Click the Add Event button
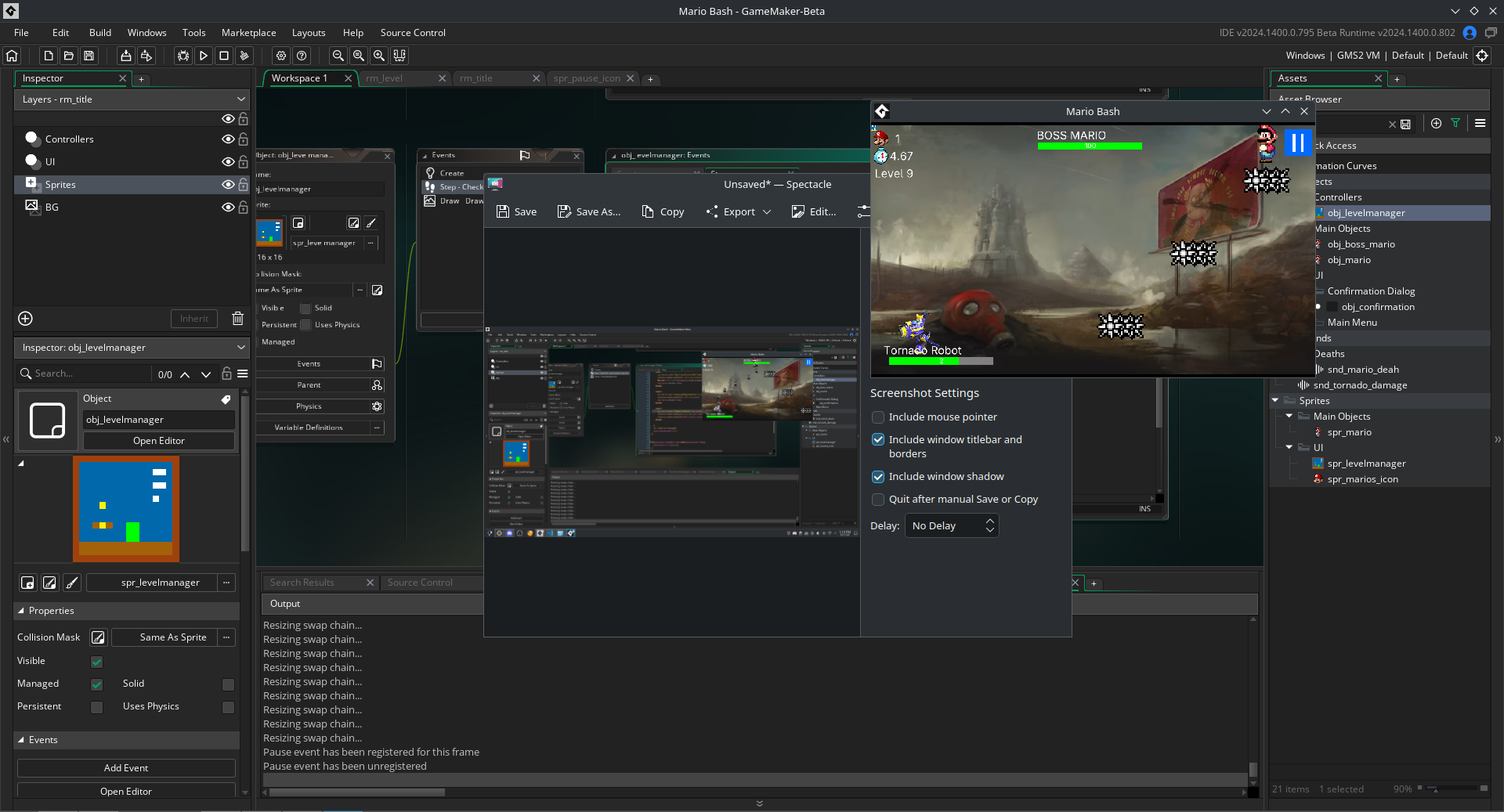 pos(126,768)
